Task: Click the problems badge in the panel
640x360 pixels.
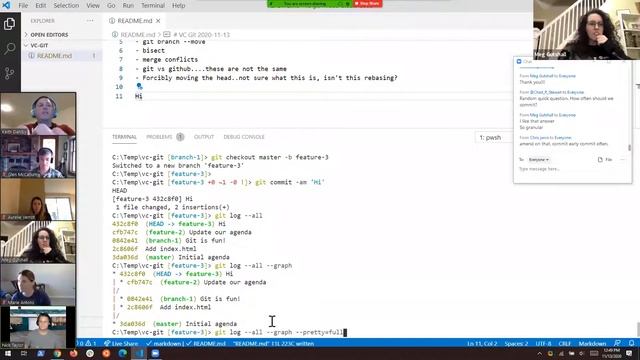Action: [x=180, y=137]
